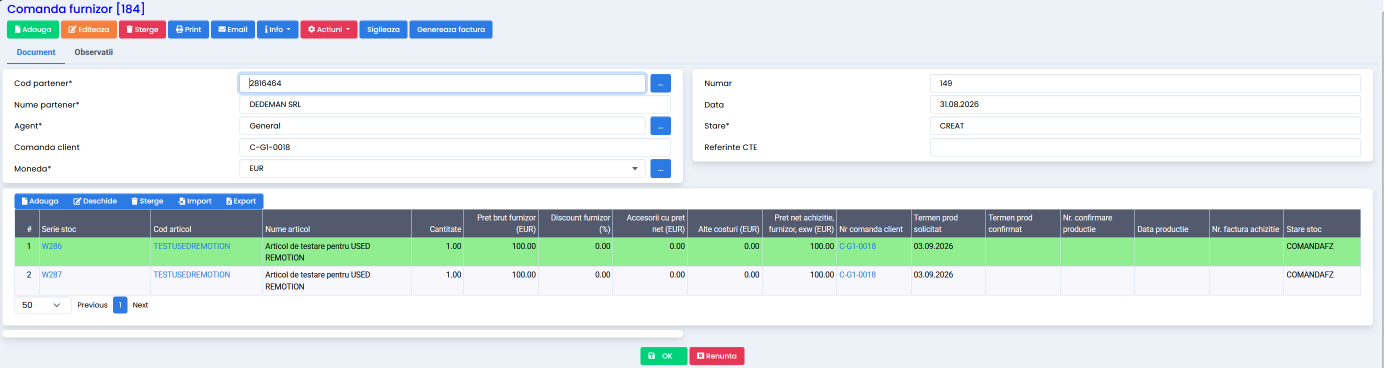
Task: Open selected line with Deschide button
Action: pos(95,201)
